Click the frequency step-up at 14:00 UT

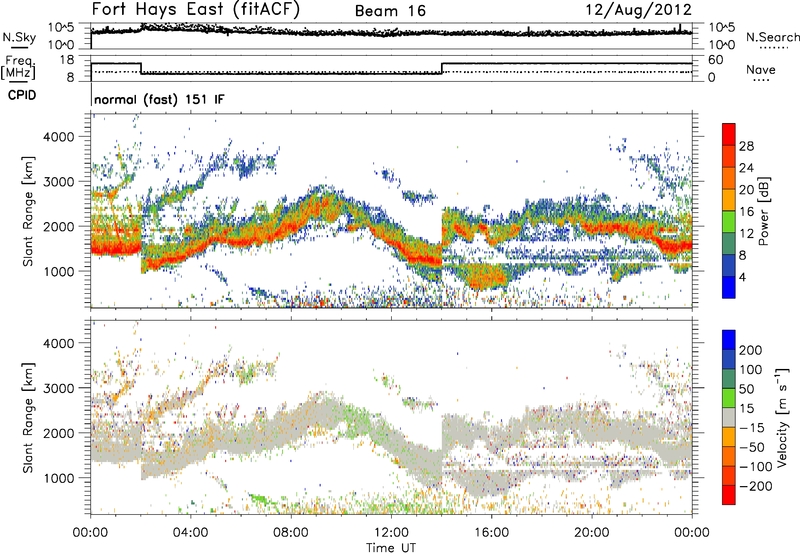442,68
